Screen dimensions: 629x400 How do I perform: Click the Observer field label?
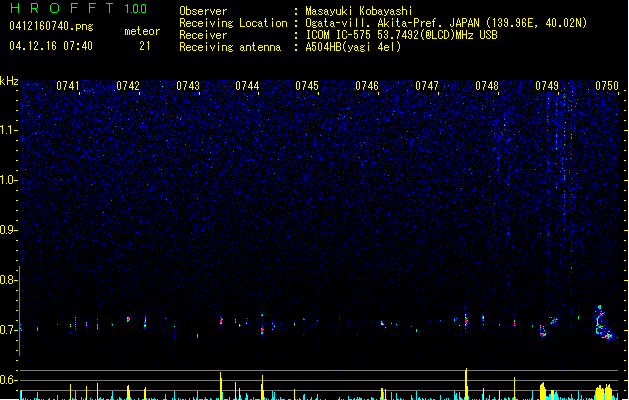[203, 11]
